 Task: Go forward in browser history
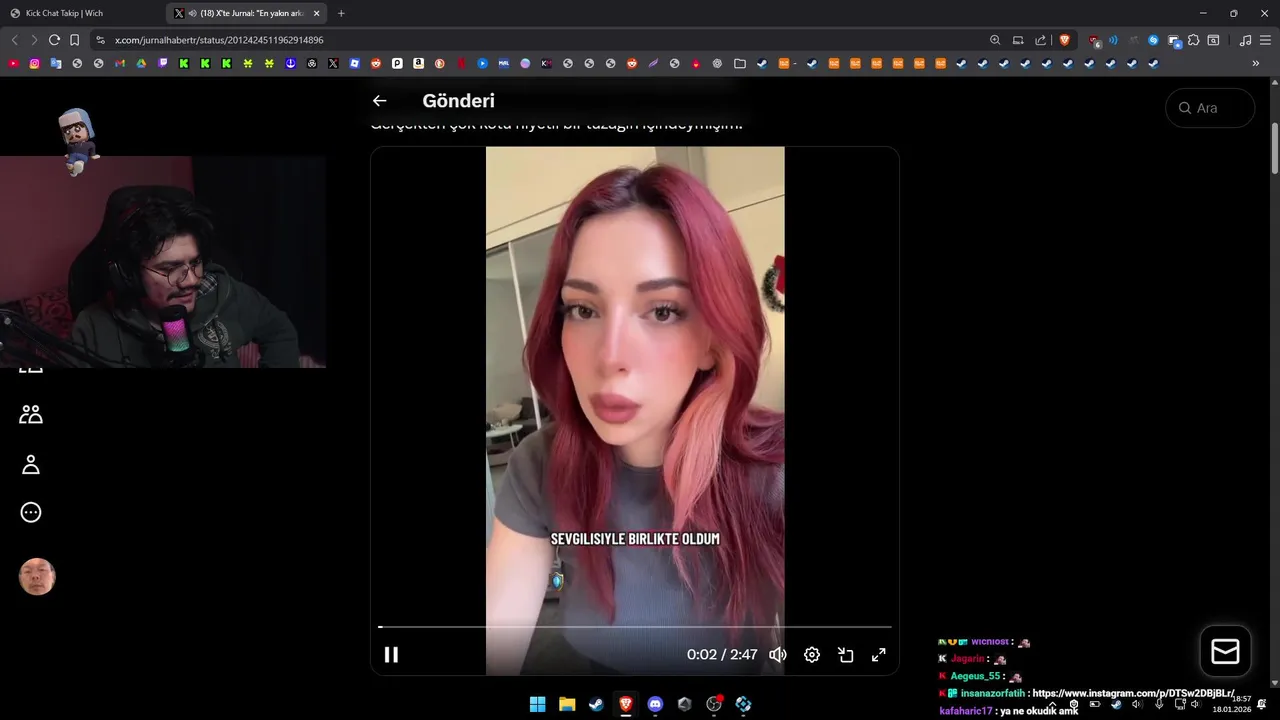pyautogui.click(x=34, y=40)
